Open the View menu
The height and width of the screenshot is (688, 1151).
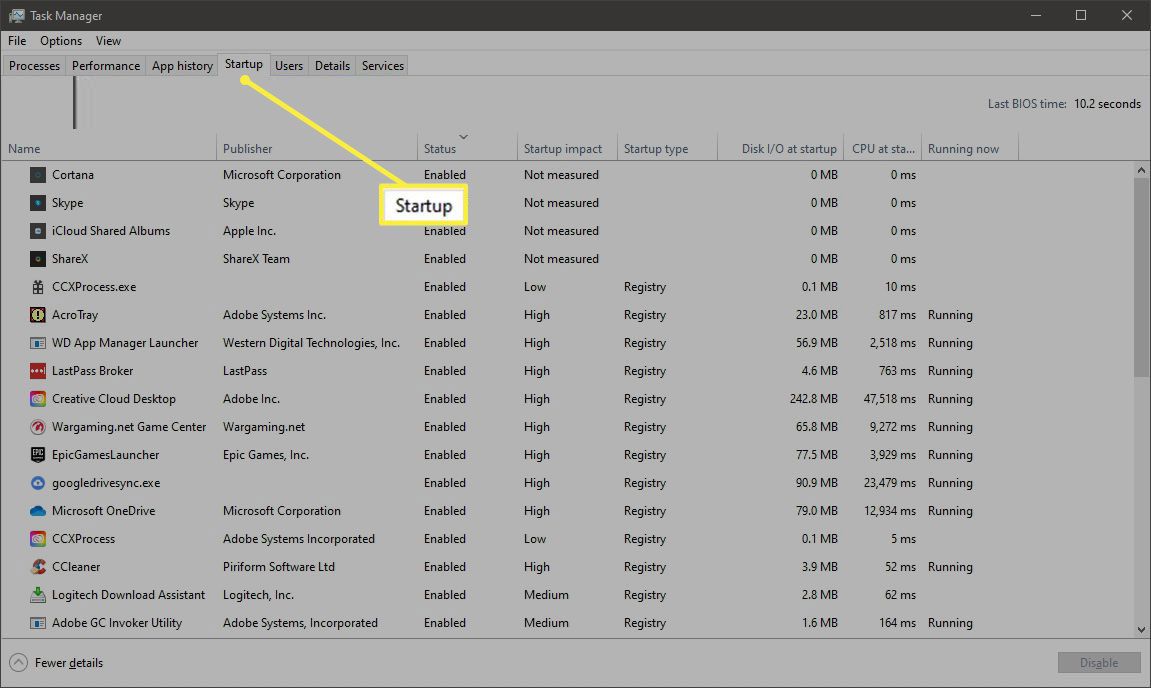click(108, 40)
